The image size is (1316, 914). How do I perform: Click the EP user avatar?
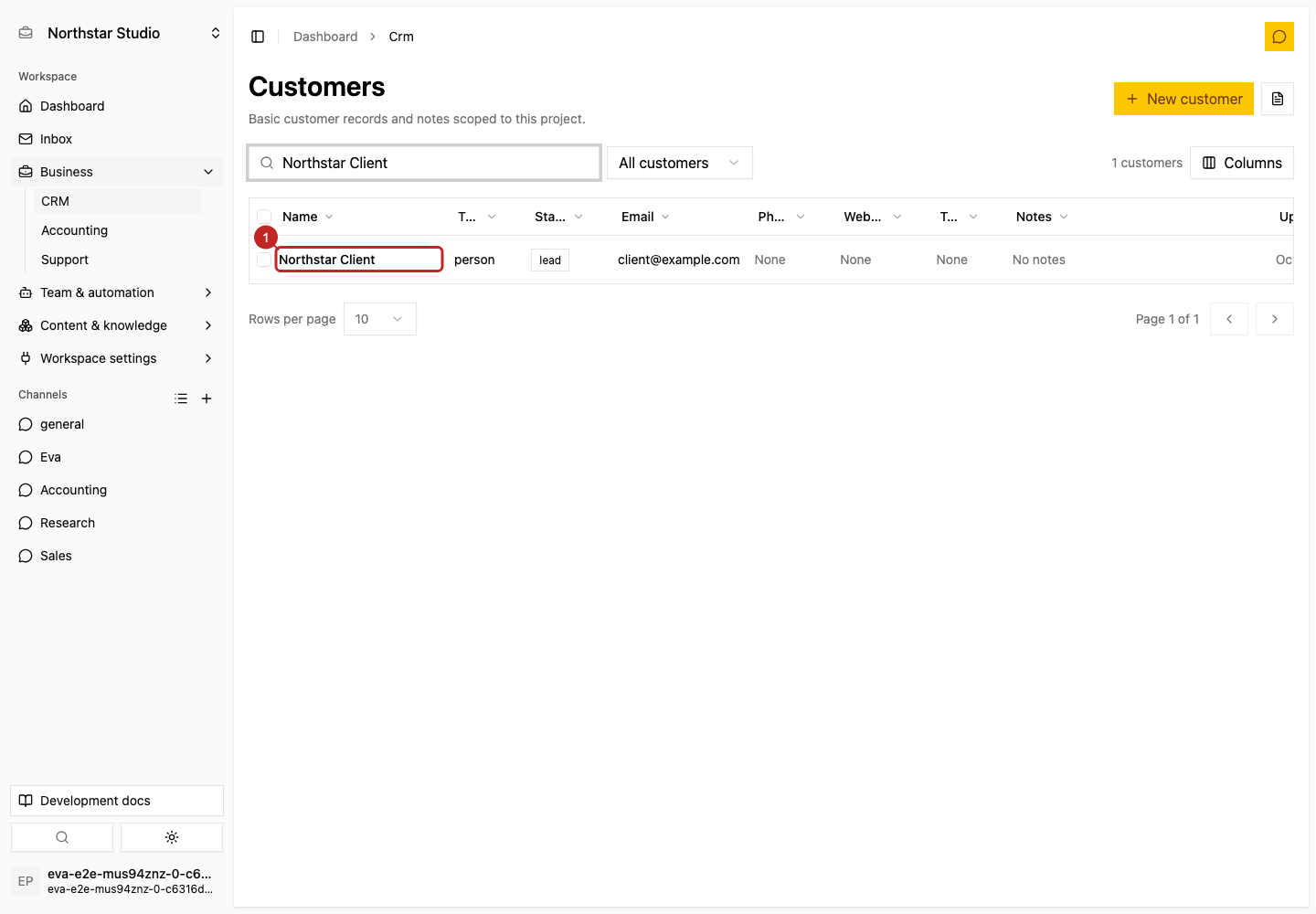pyautogui.click(x=26, y=881)
